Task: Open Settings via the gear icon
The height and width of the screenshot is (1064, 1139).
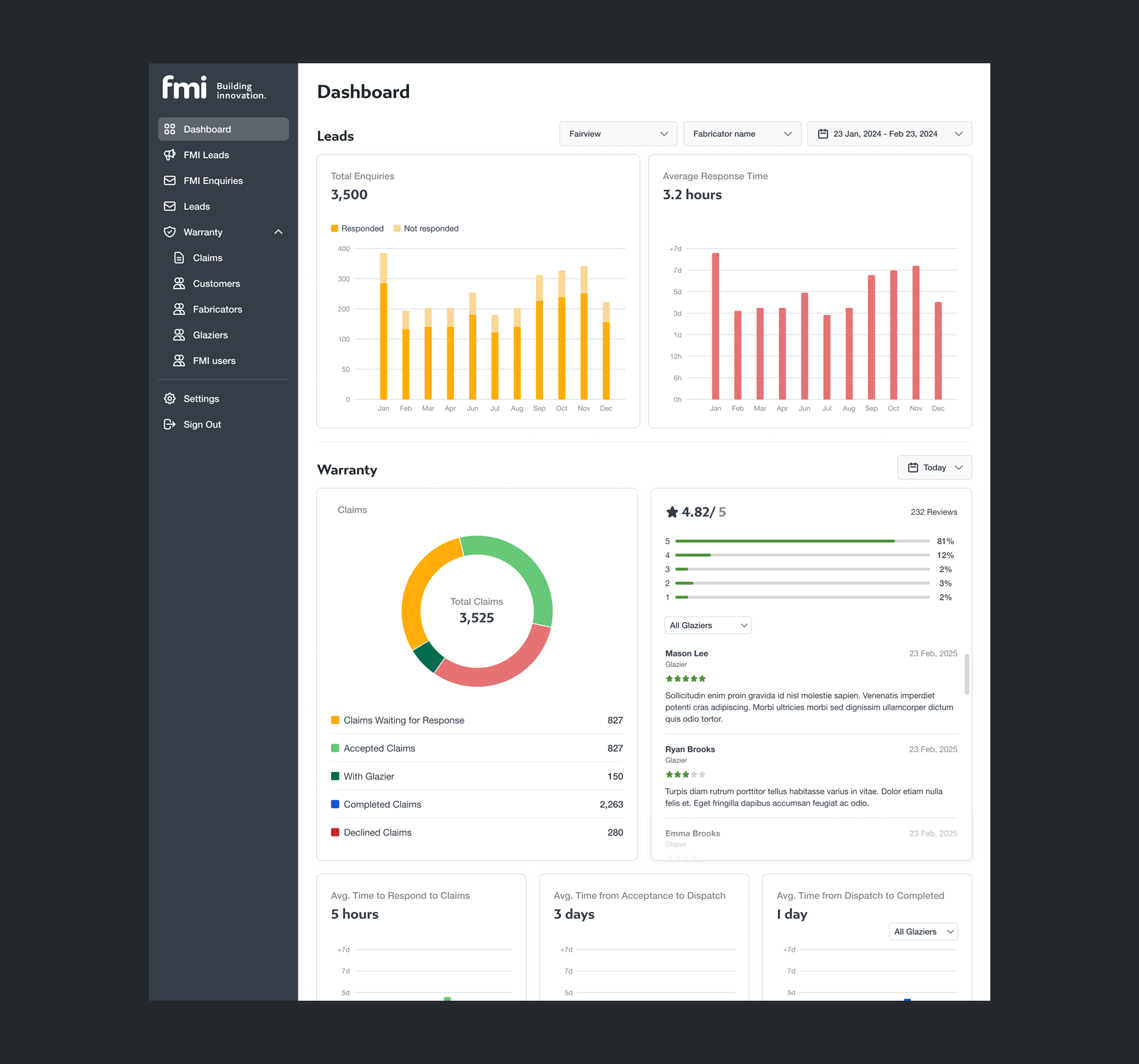Action: click(170, 398)
